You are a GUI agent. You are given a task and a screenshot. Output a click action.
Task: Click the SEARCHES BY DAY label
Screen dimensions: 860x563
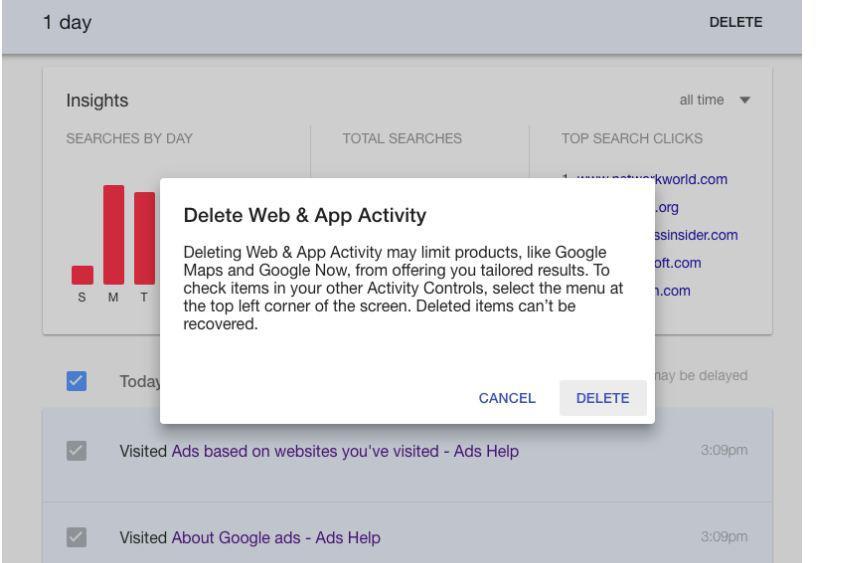point(129,138)
